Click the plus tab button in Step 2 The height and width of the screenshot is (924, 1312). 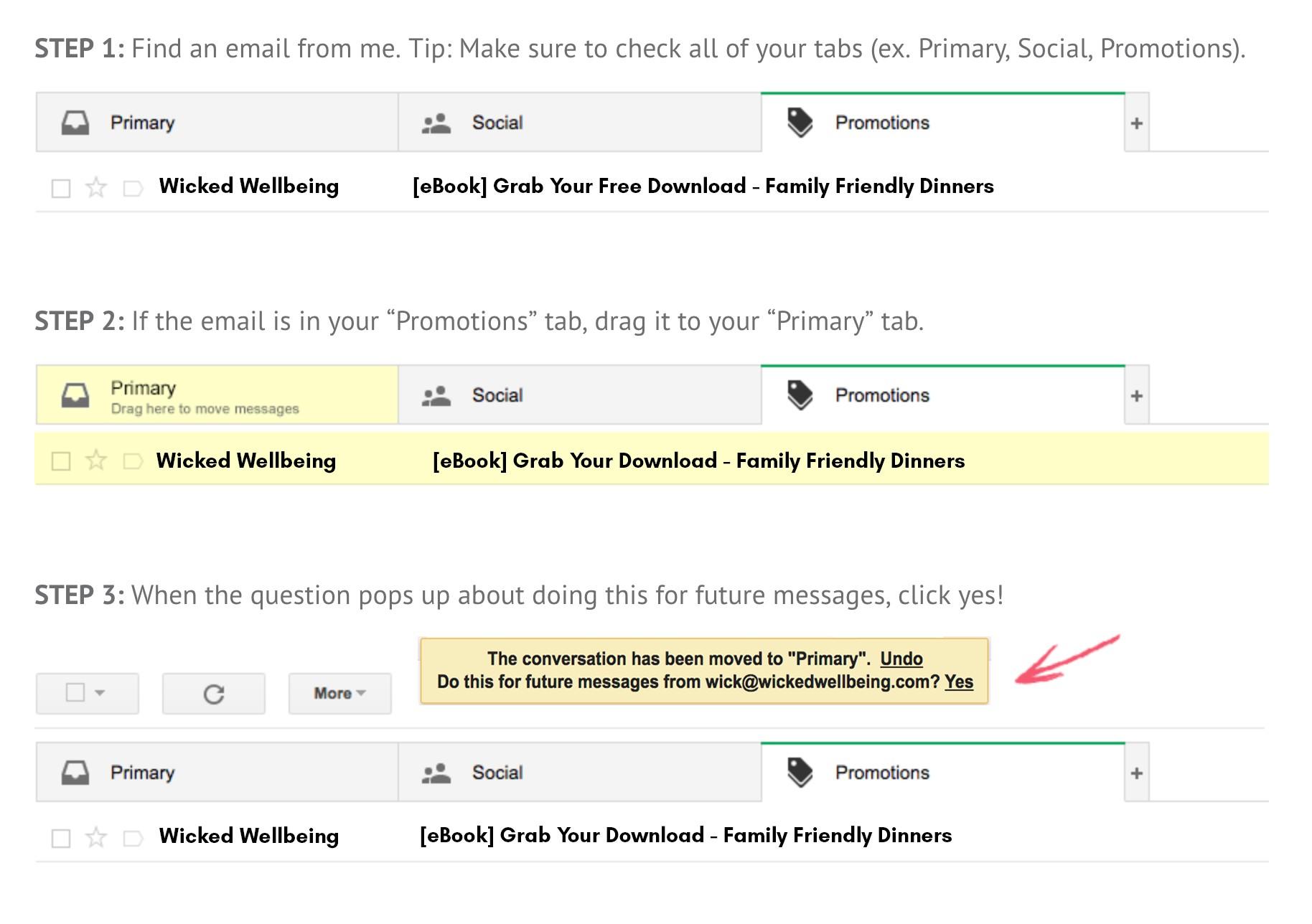(1137, 396)
